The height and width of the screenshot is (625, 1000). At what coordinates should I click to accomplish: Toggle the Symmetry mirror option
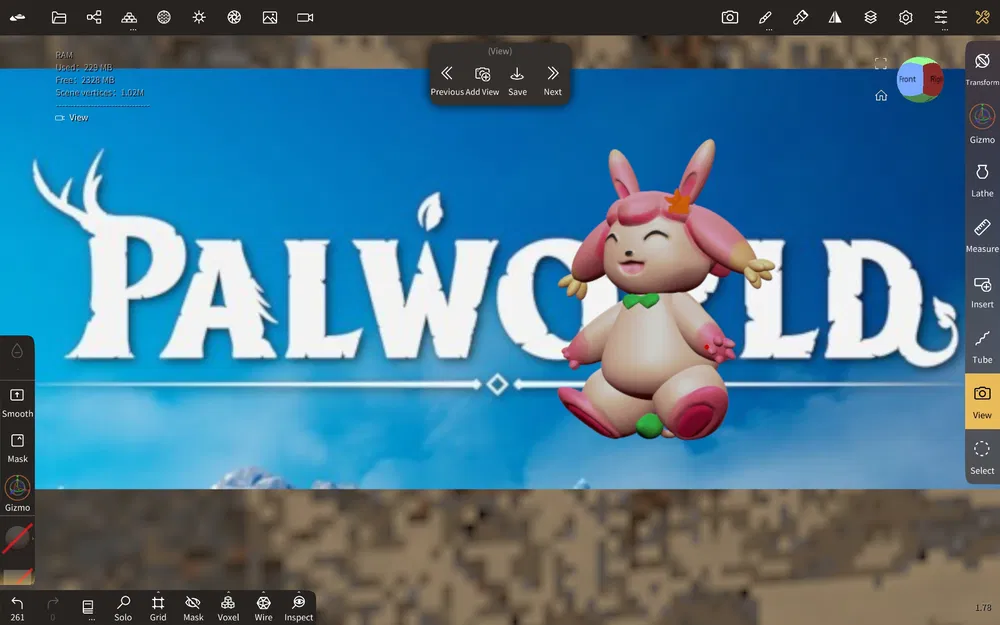click(835, 17)
